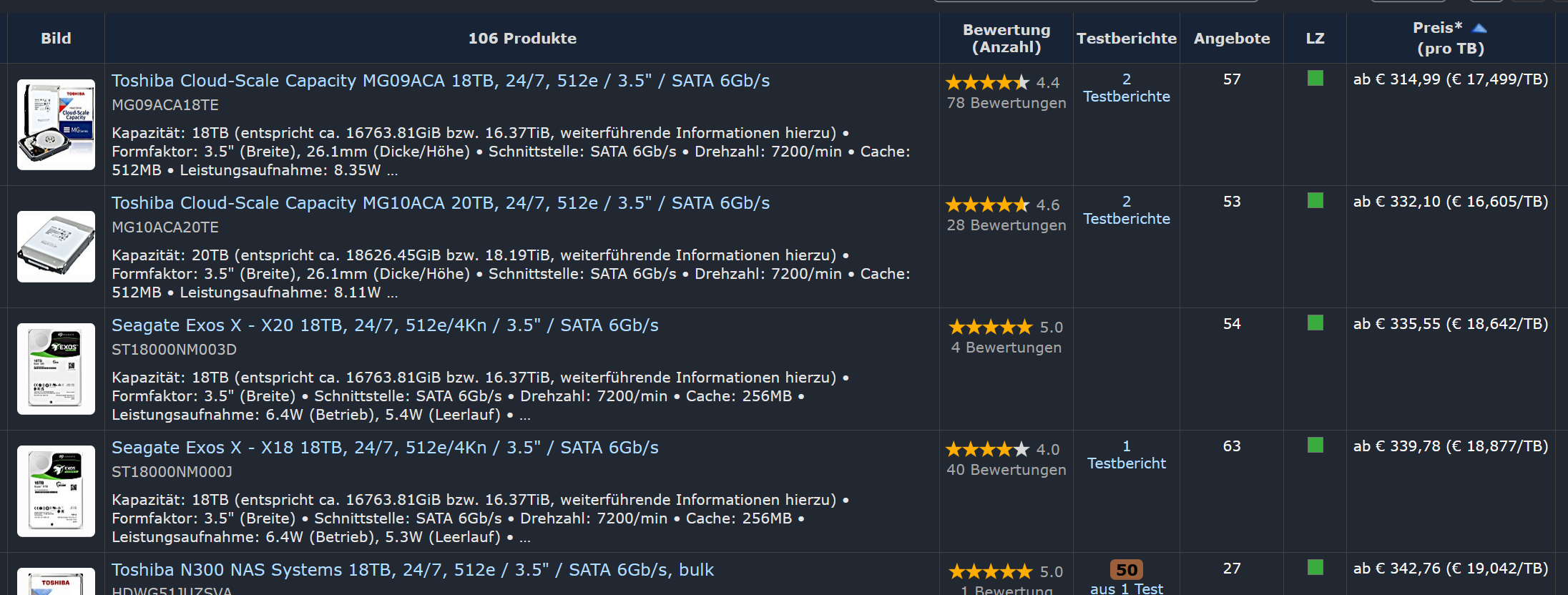The height and width of the screenshot is (595, 1568).
Task: Open Toshiba Cloud-Scale Capacity MG09ACA 18TB link
Action: 441,81
